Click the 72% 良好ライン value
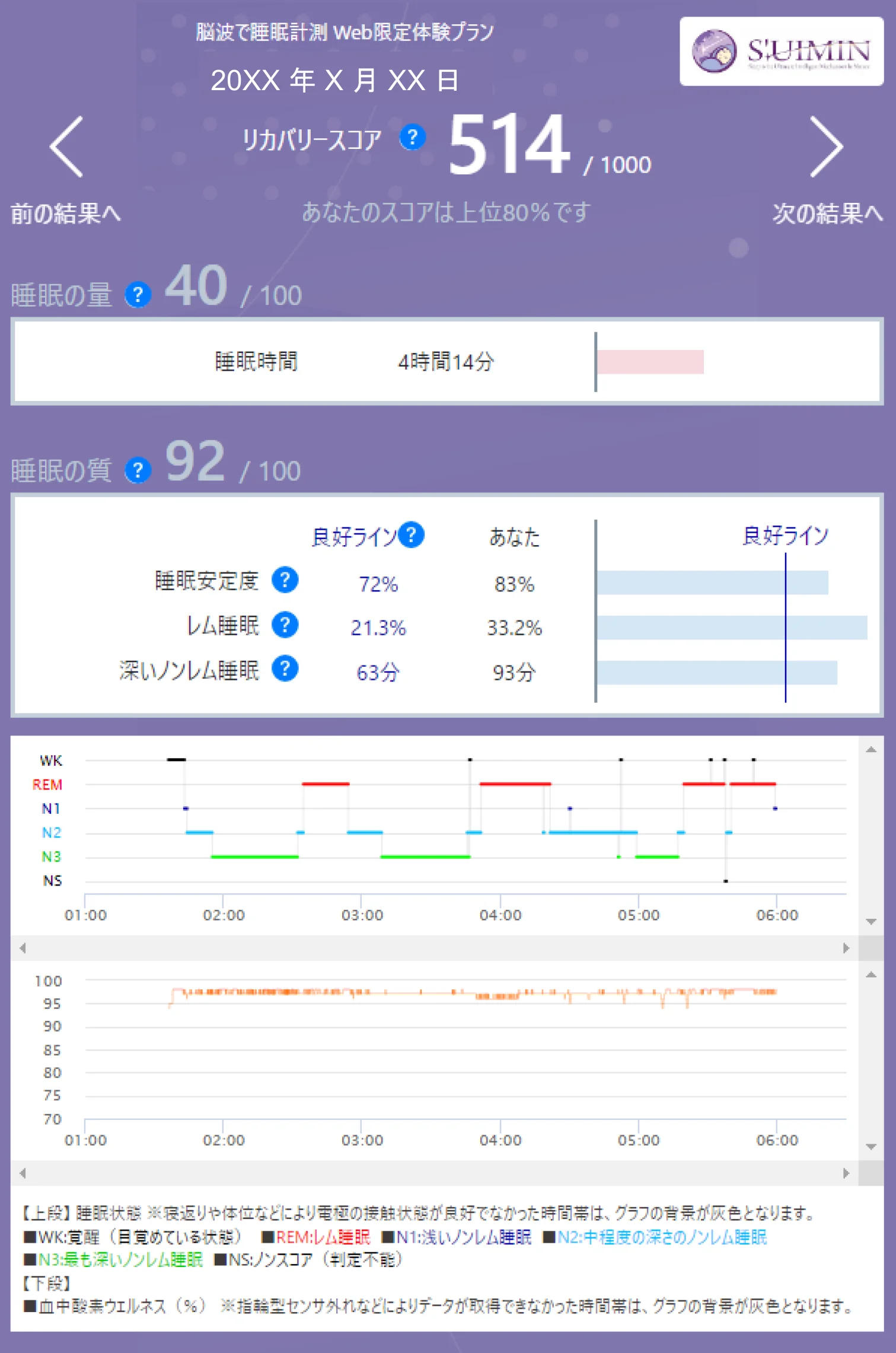The height and width of the screenshot is (1353, 896). [x=378, y=584]
